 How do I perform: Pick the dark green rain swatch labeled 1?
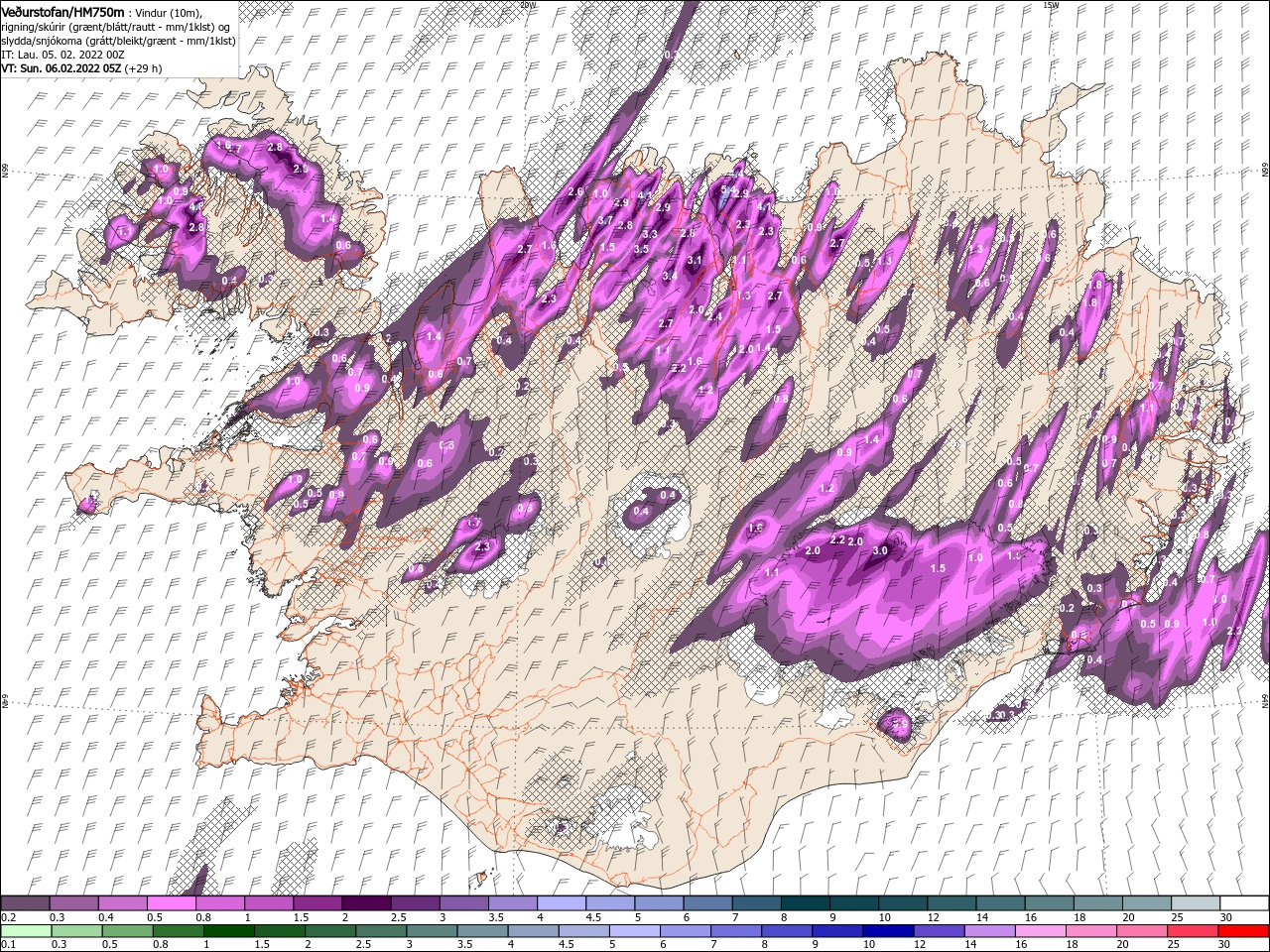point(228,931)
